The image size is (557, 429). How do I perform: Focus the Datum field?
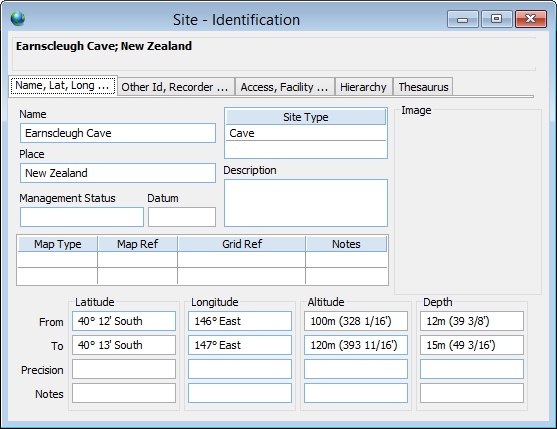pos(182,217)
